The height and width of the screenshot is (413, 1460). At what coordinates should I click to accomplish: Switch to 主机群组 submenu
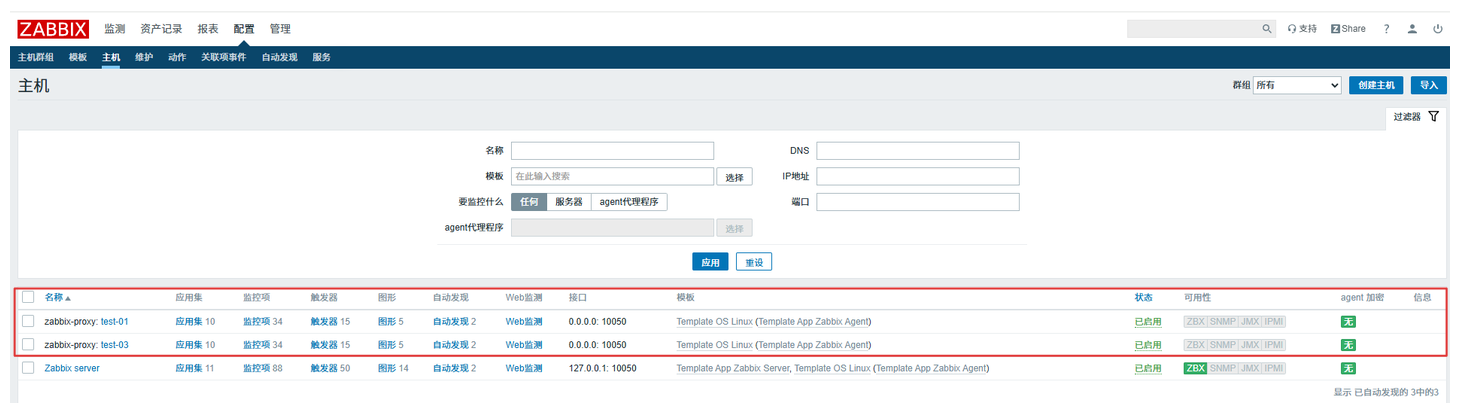36,57
